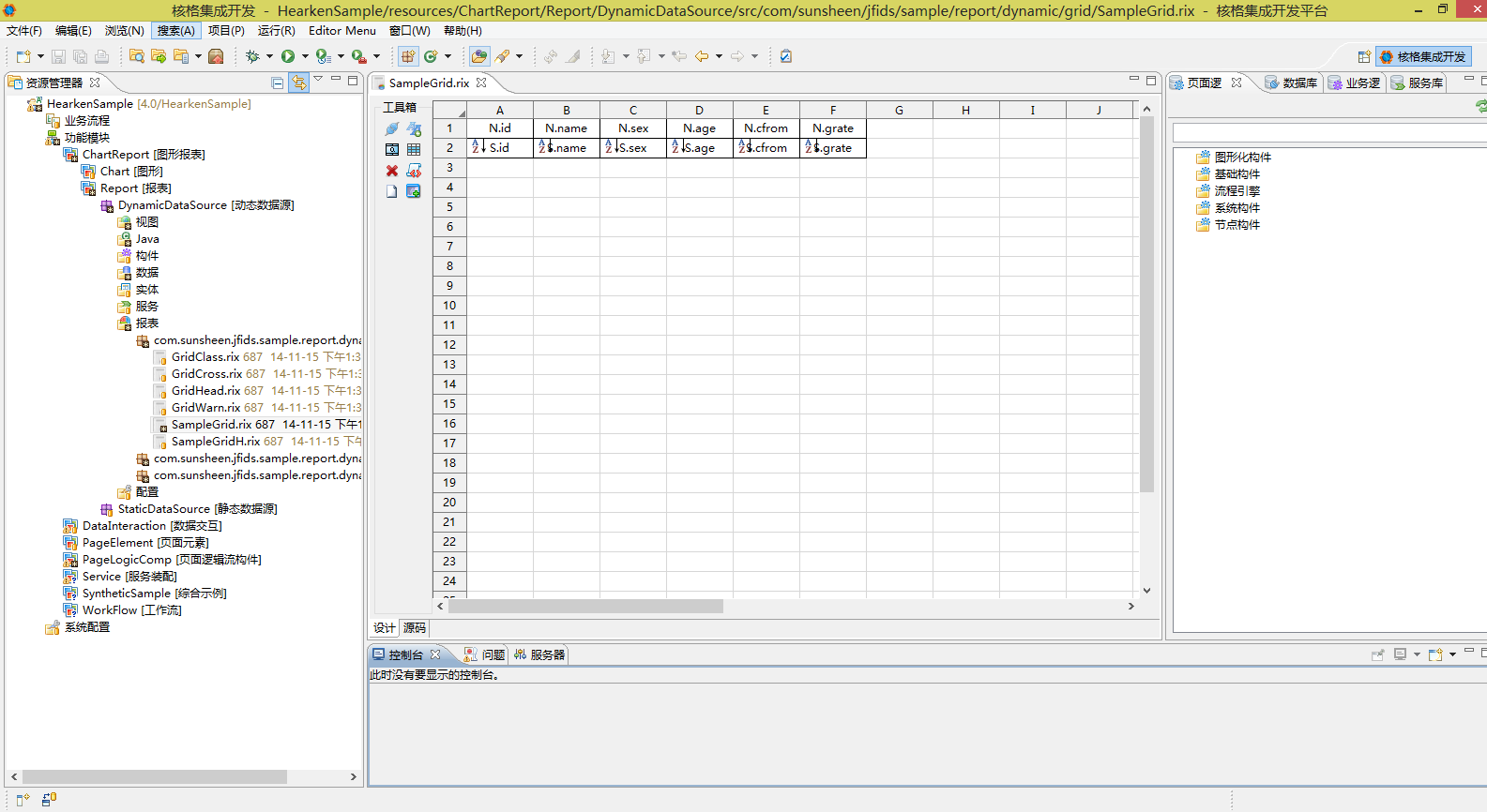Switch to 业务逻 tab
Viewport: 1487px width, 812px height.
pyautogui.click(x=1354, y=83)
